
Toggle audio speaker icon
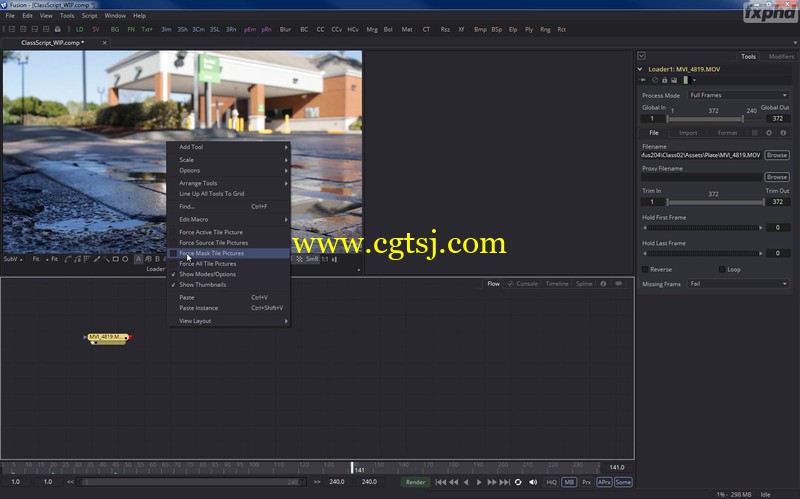point(533,482)
